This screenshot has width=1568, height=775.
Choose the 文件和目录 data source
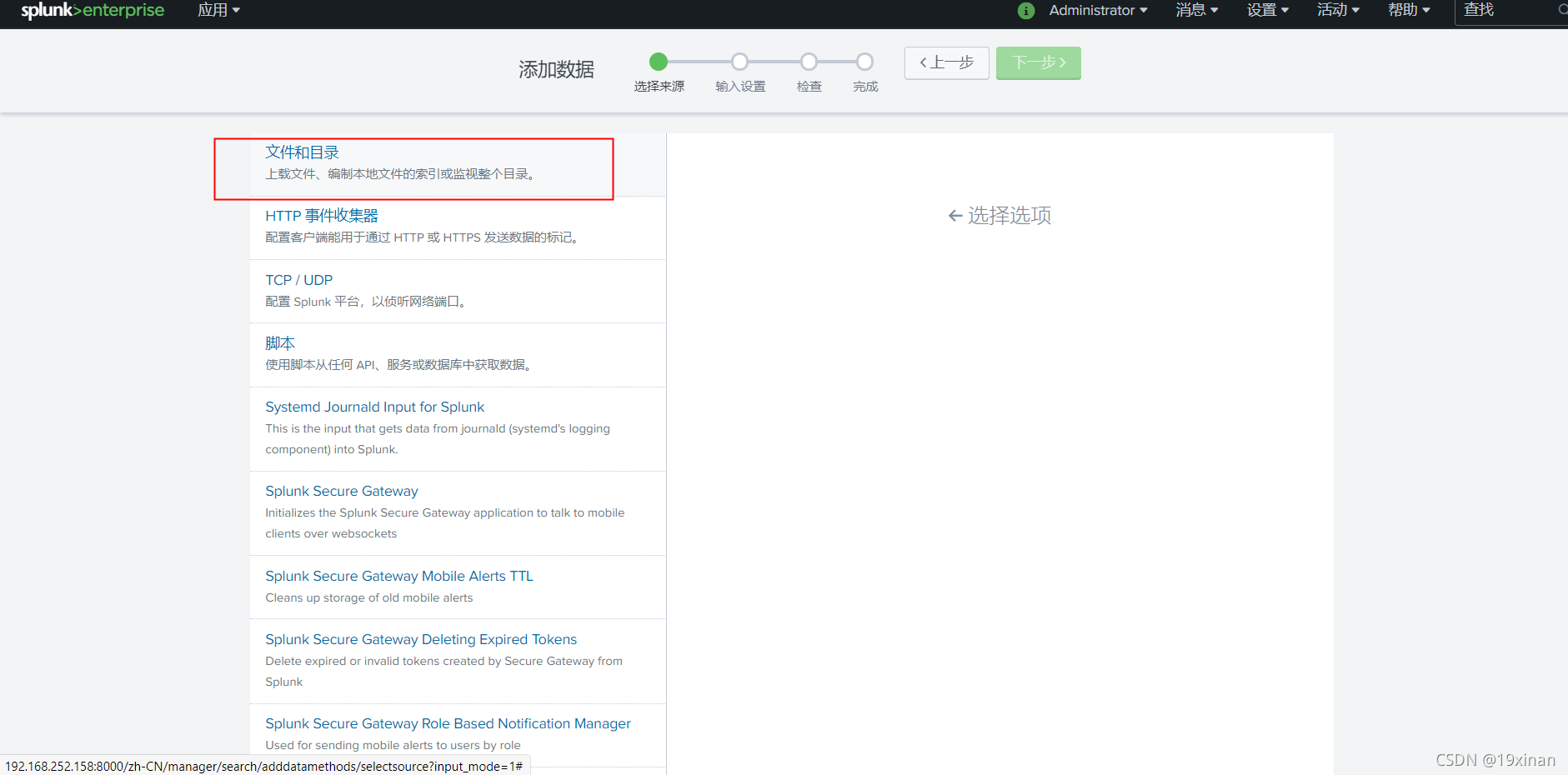pos(302,152)
